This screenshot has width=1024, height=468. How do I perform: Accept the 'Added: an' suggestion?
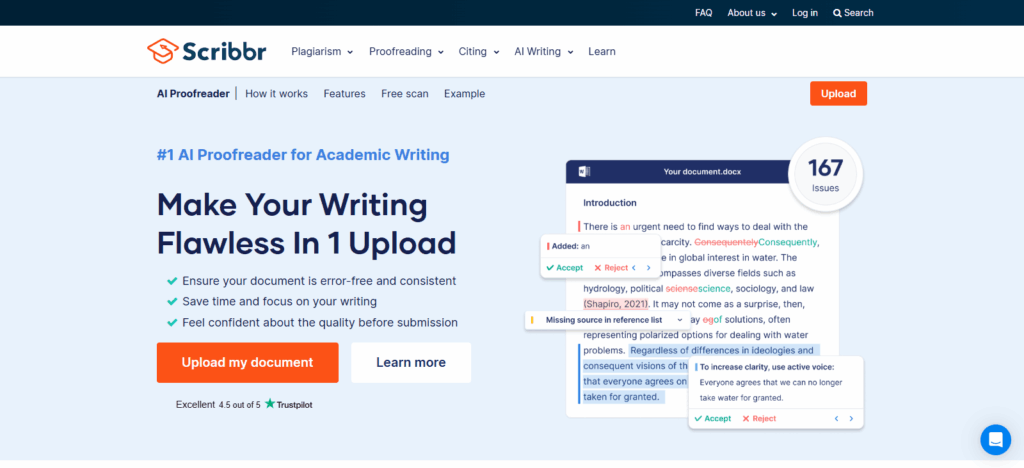pyautogui.click(x=562, y=268)
